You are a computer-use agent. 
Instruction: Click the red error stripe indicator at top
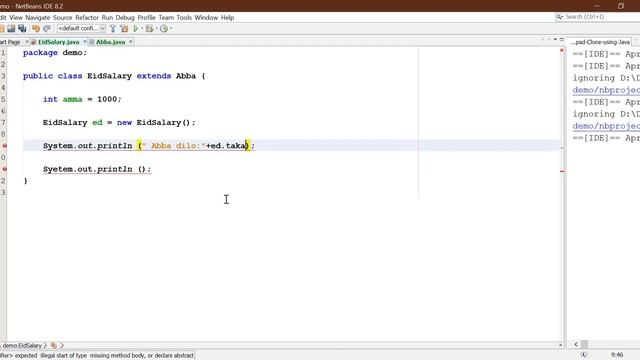point(562,50)
